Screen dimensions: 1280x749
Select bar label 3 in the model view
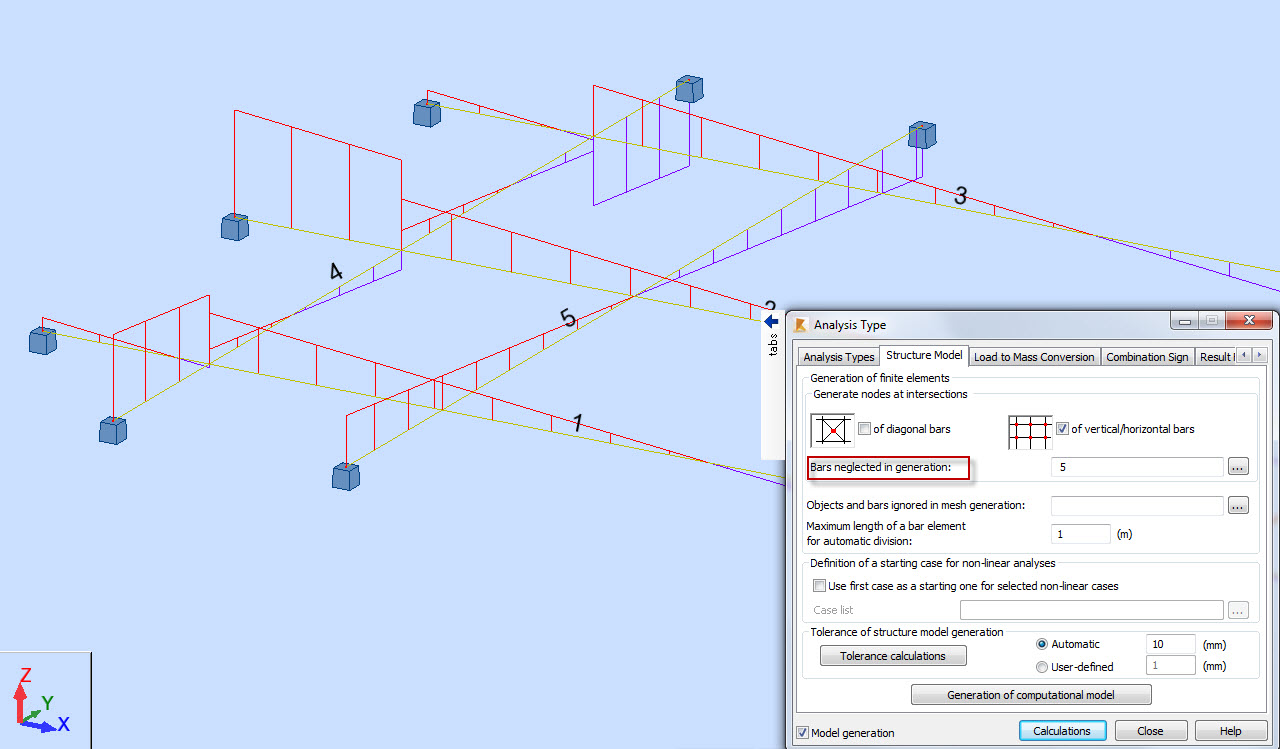pos(960,196)
